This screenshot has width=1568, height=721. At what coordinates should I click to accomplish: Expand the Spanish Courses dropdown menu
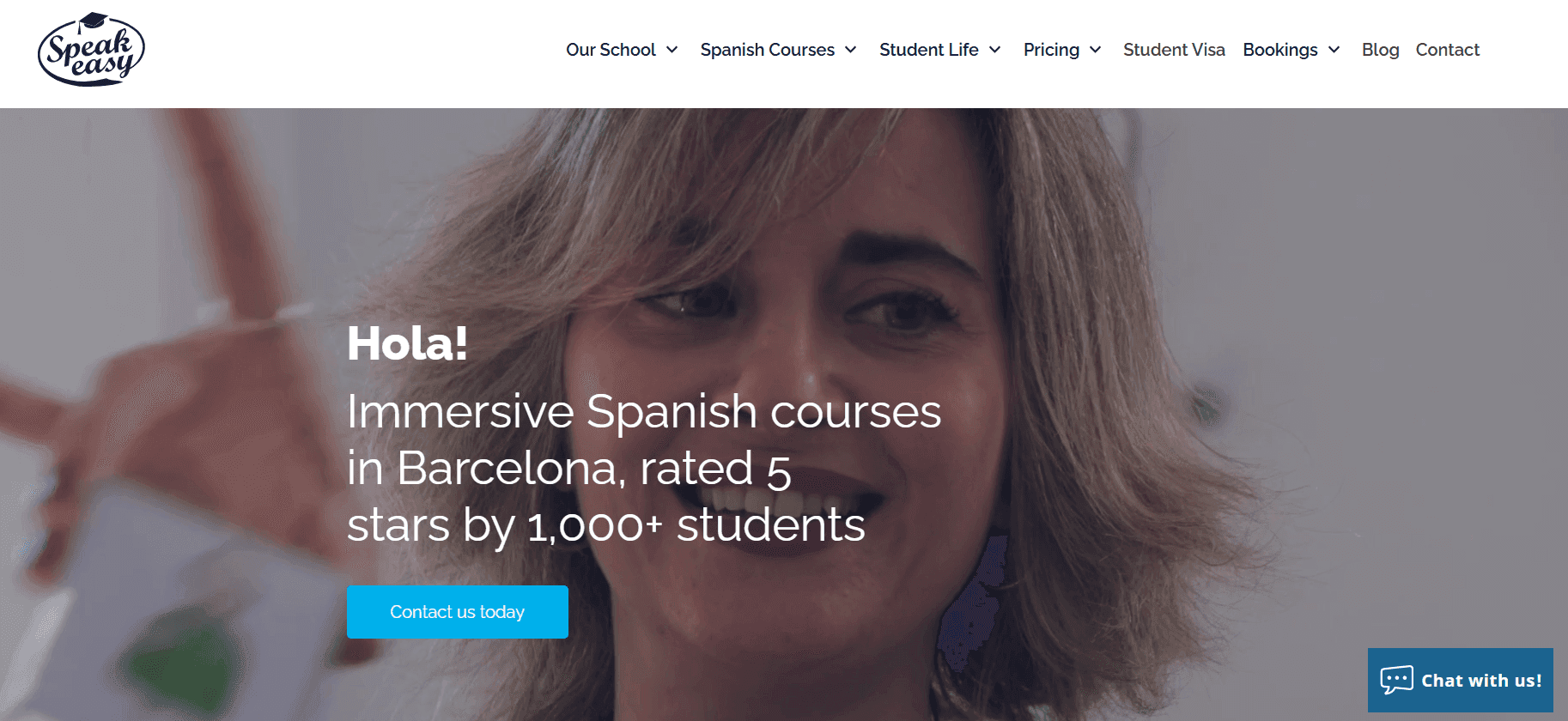(767, 50)
